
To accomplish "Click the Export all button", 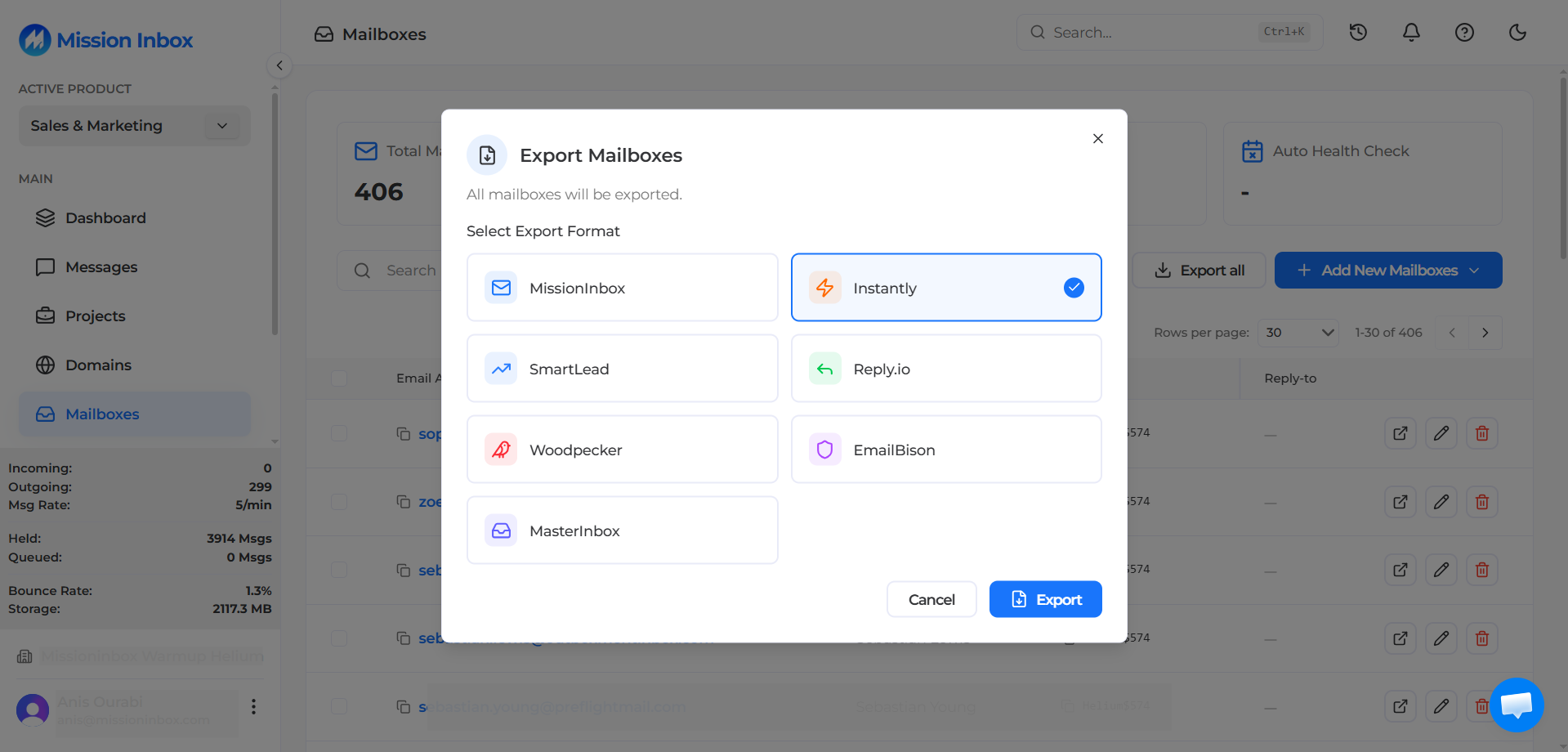I will pos(1199,271).
